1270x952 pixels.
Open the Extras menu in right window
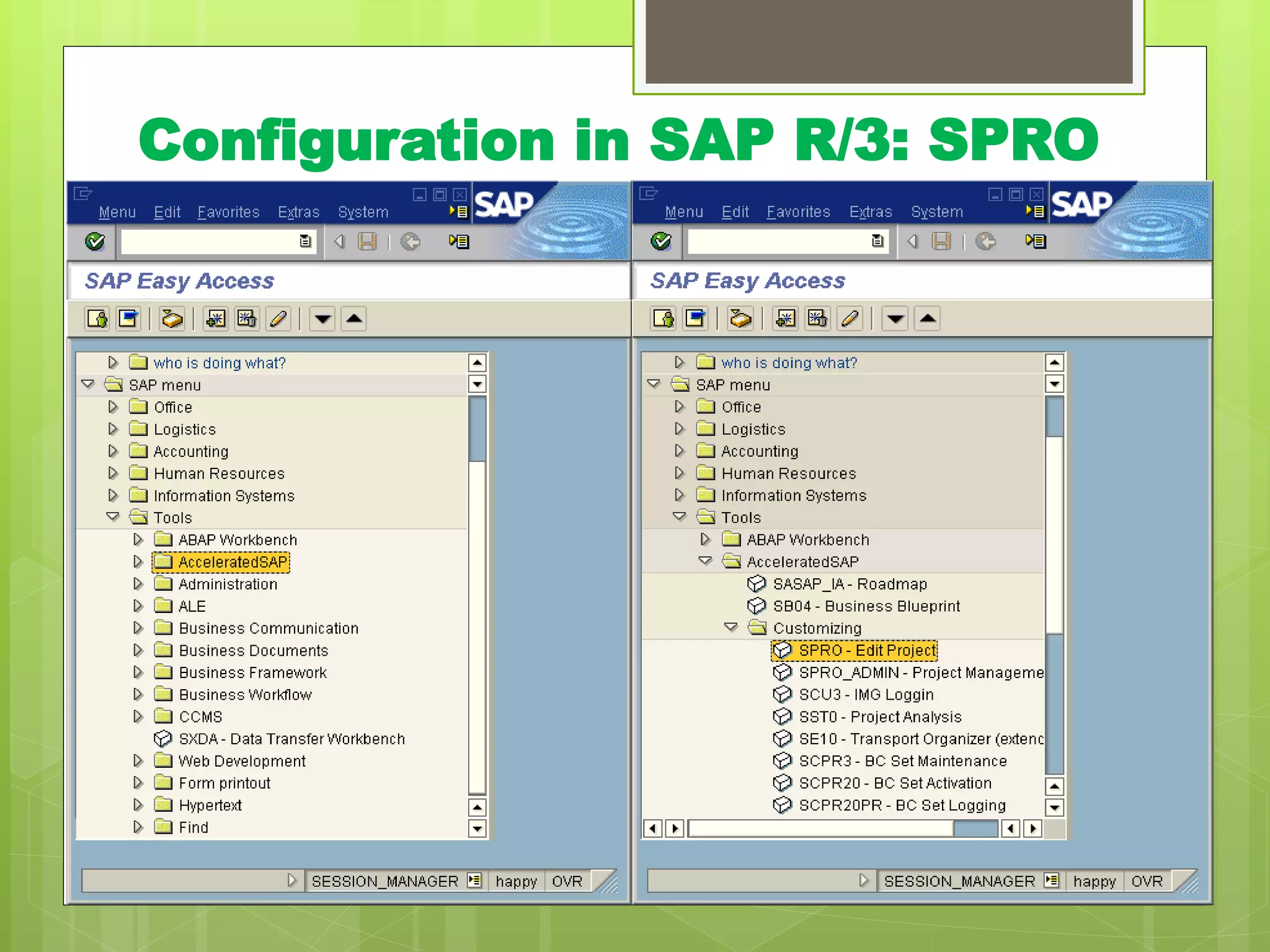pos(871,212)
